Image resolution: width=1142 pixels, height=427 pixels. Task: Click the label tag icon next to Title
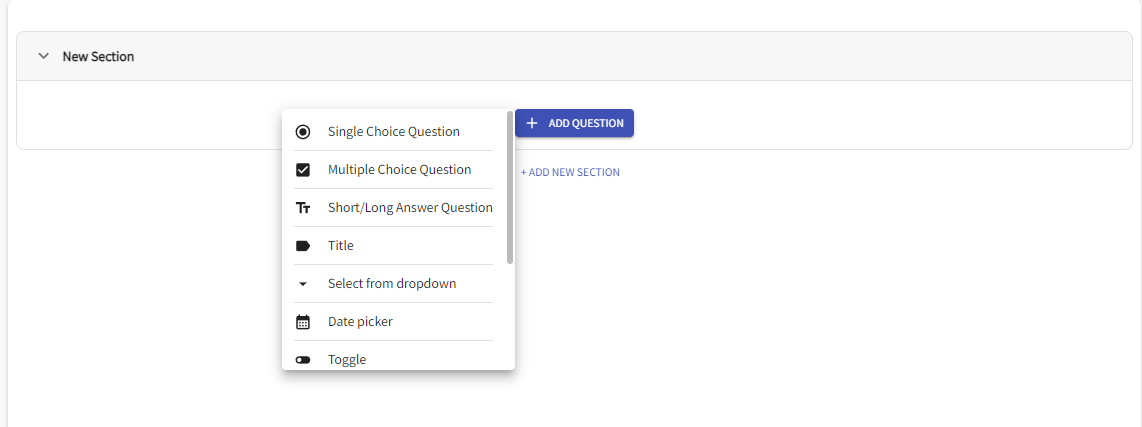303,246
